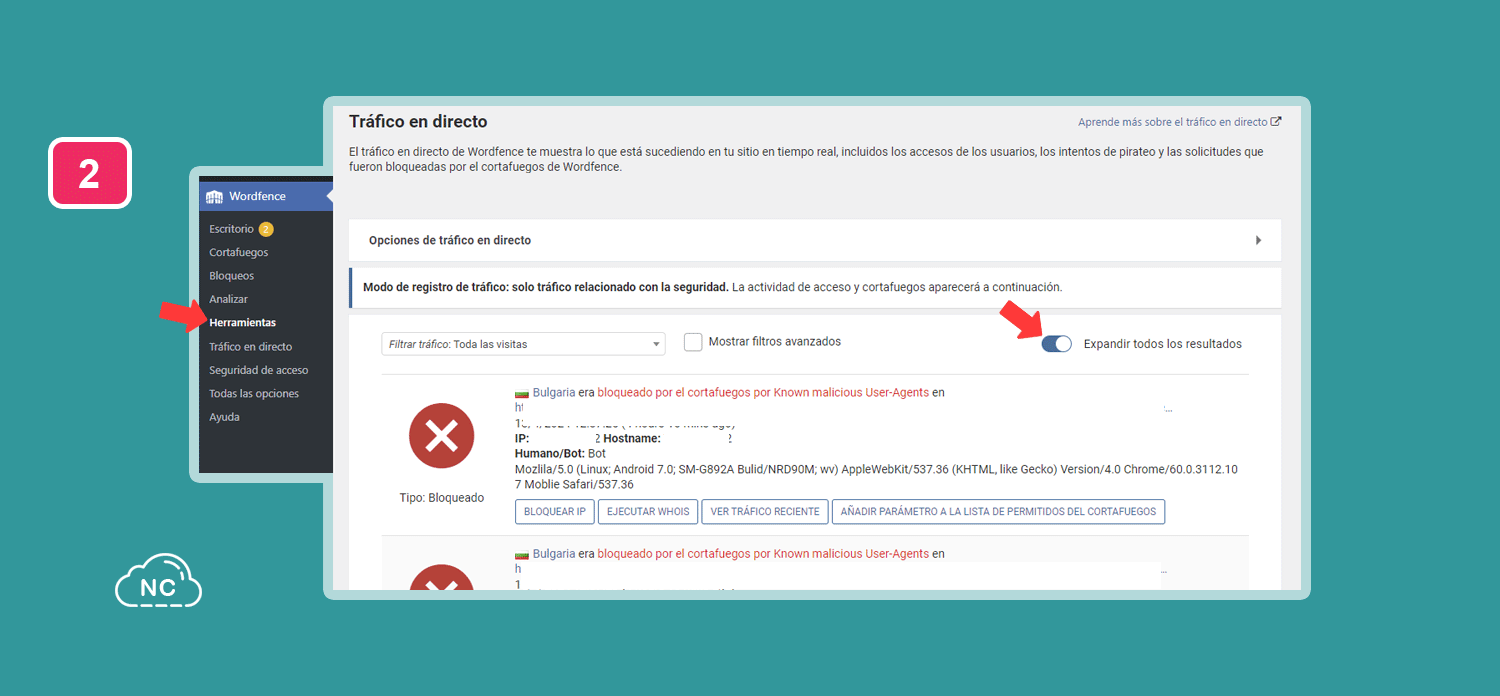Click Bulgaria flag icon in second entry
Image resolution: width=1500 pixels, height=696 pixels.
[x=522, y=554]
